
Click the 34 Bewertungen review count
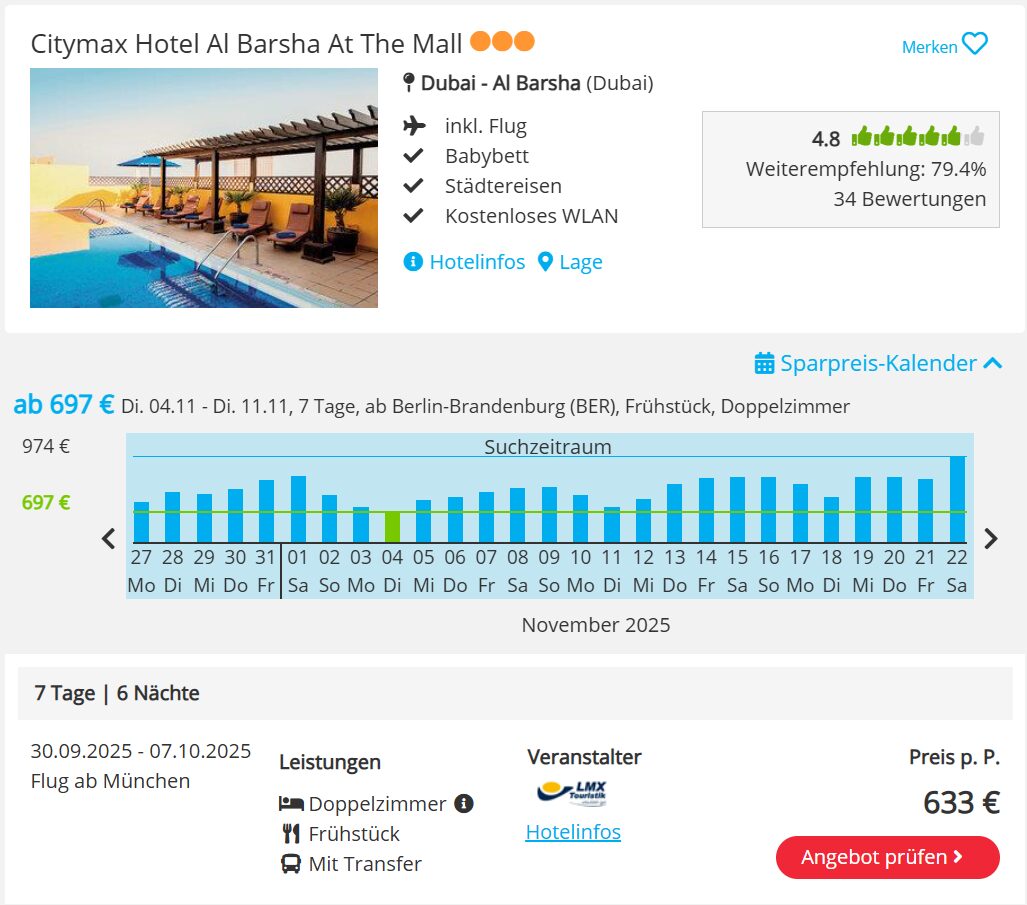tap(909, 199)
